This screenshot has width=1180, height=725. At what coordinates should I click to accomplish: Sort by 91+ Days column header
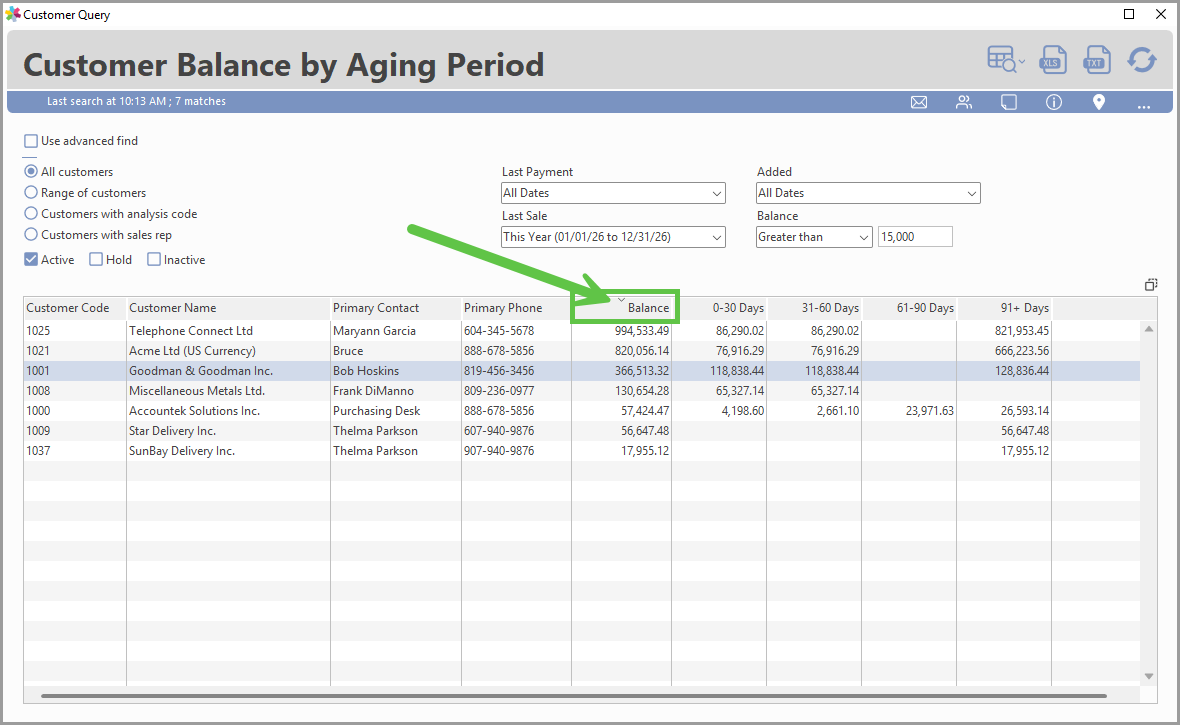coord(1004,308)
